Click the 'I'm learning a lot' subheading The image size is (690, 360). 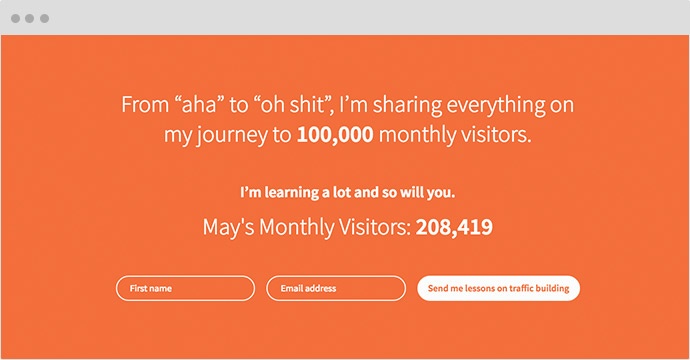[x=348, y=193]
